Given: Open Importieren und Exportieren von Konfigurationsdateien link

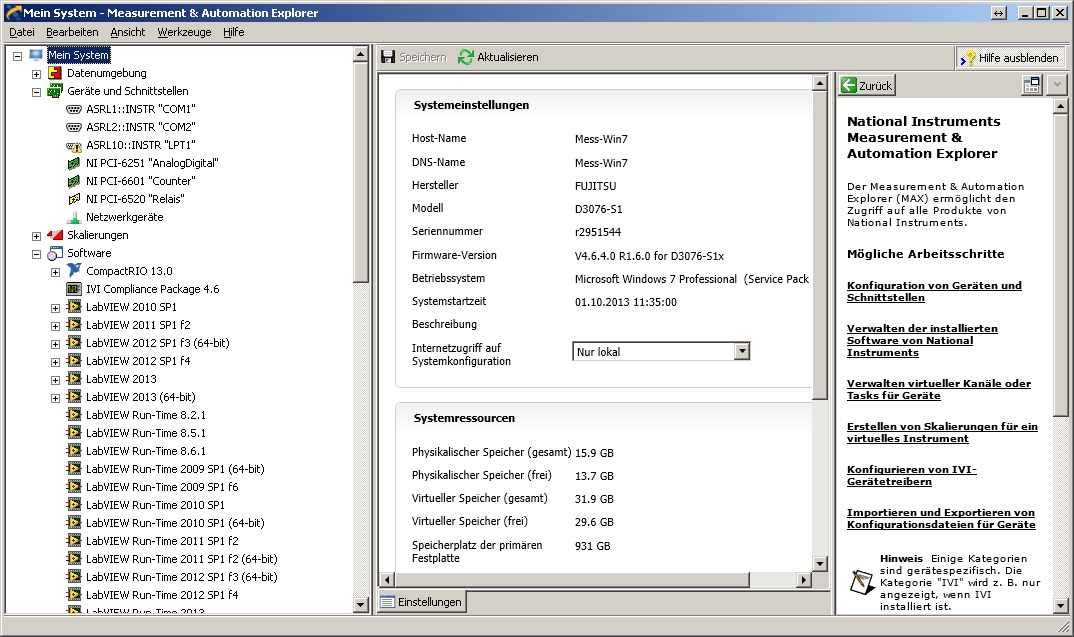Looking at the screenshot, I should [941, 519].
